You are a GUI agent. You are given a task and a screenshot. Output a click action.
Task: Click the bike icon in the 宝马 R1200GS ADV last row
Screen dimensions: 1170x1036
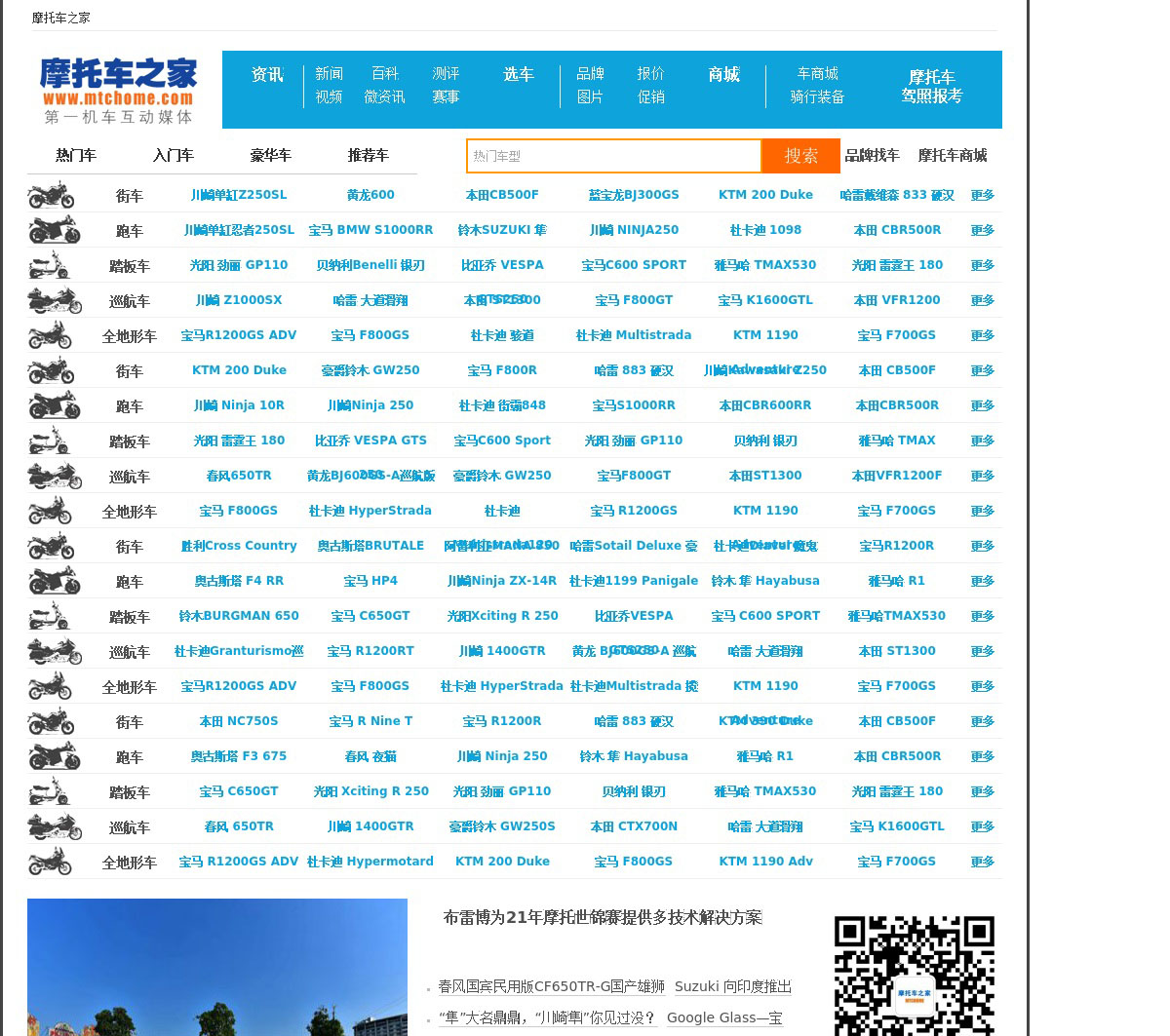(x=50, y=862)
